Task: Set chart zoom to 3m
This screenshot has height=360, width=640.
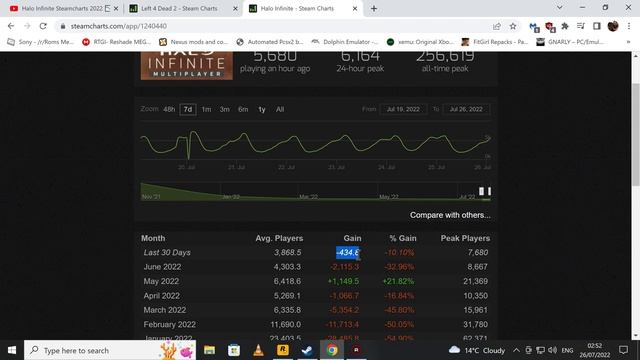Action: point(224,109)
